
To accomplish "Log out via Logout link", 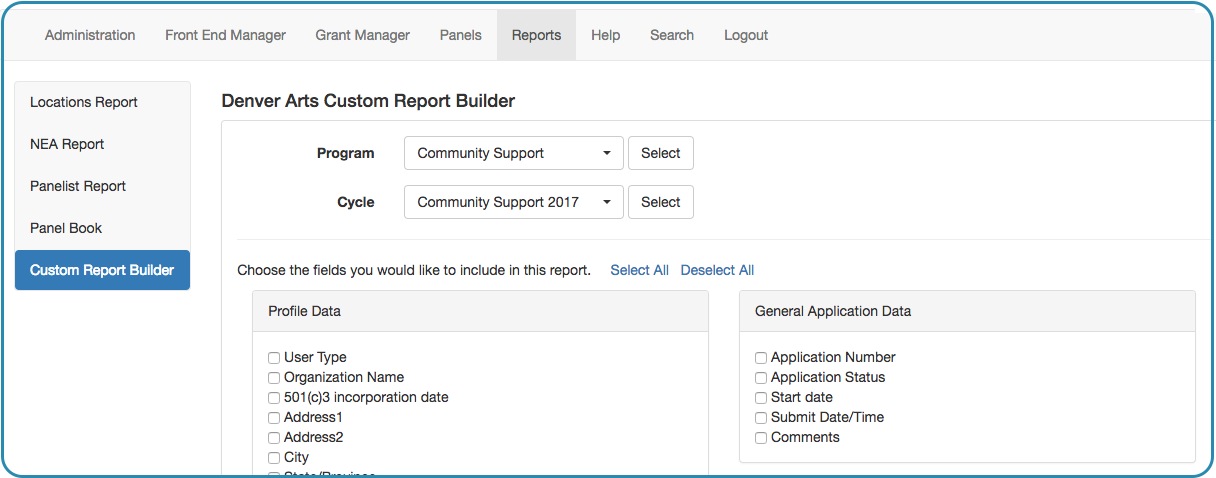I will pos(746,35).
